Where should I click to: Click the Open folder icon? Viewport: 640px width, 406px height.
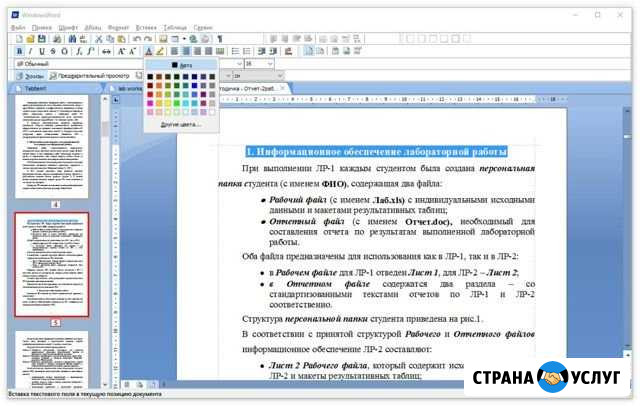[31, 38]
